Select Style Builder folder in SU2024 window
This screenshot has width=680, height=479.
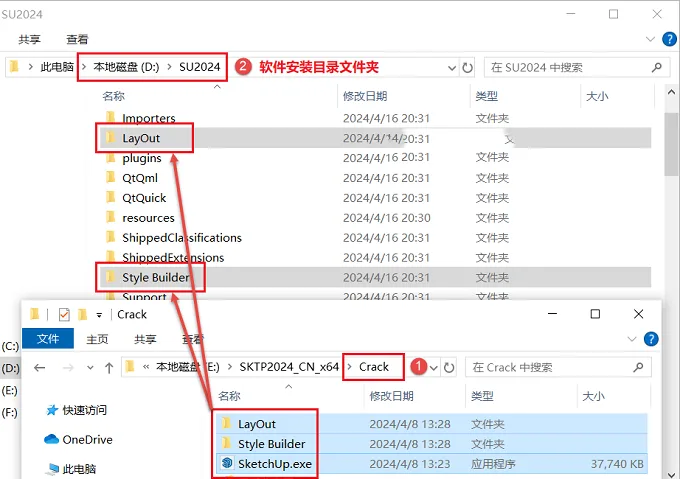[x=156, y=277]
